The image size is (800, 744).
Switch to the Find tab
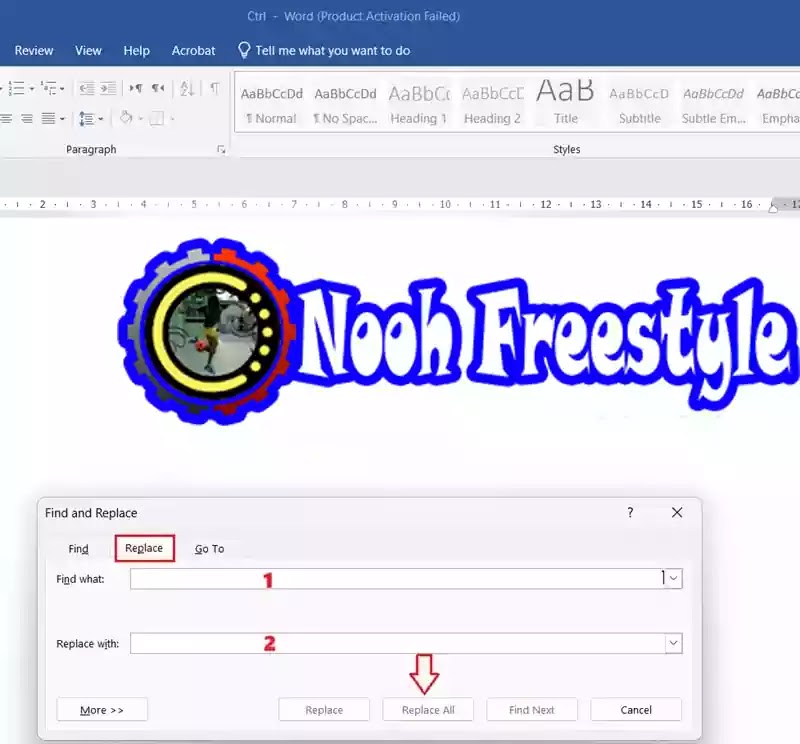tap(79, 549)
